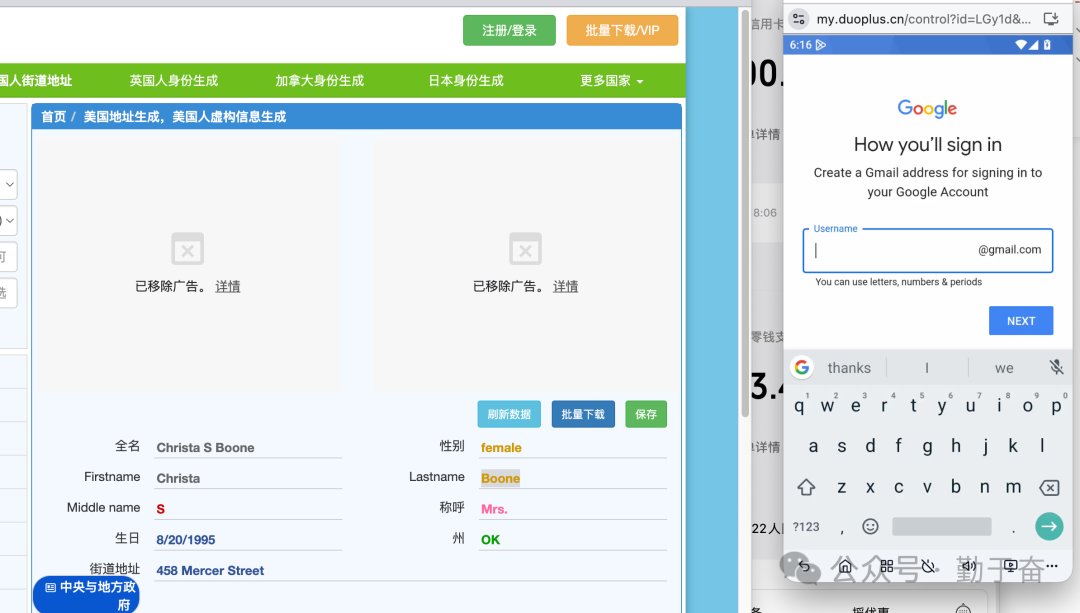Open the three-dots more menu in phone toolbar

[x=1052, y=565]
